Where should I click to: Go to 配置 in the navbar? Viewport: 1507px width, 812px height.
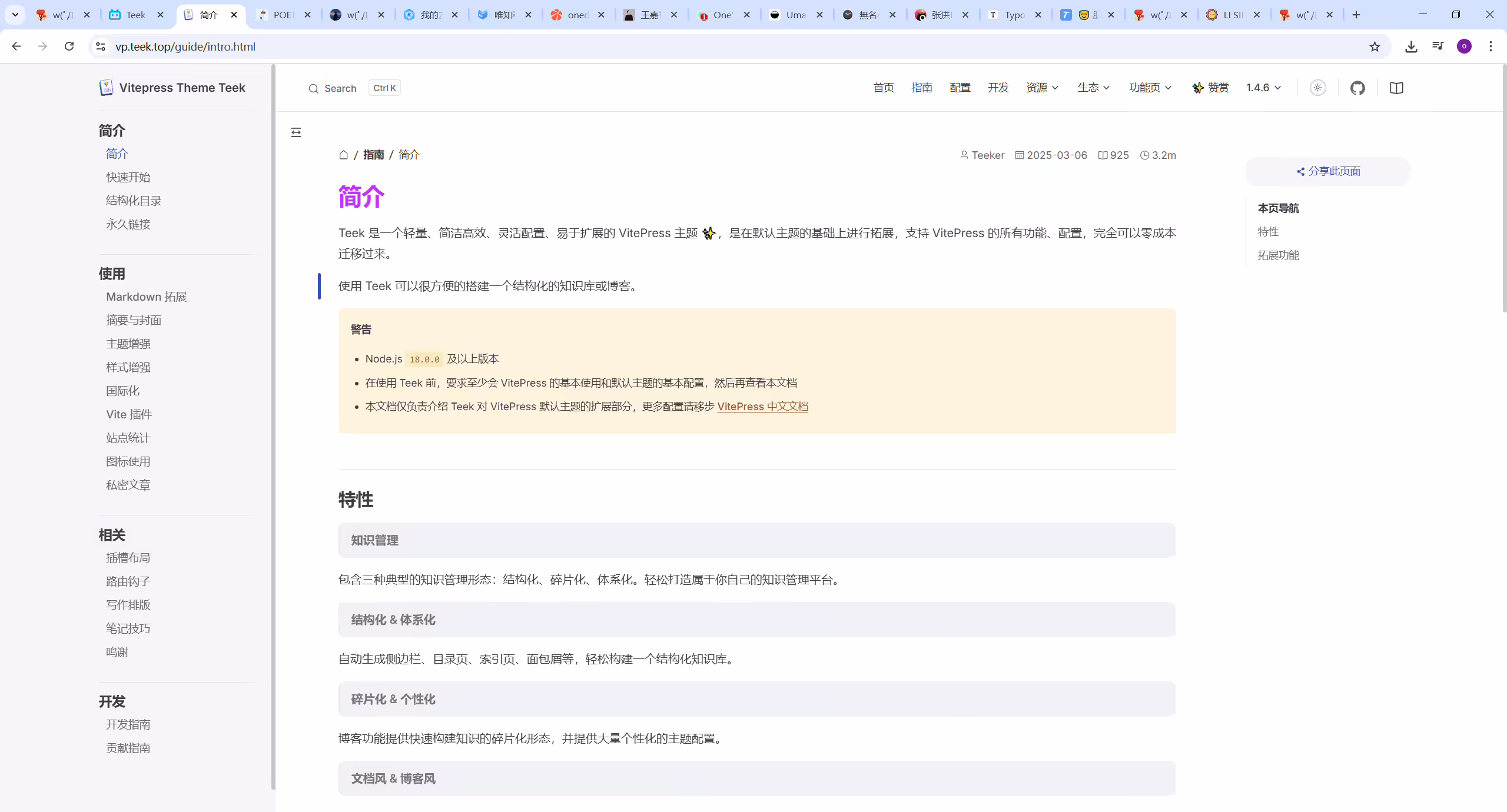click(960, 88)
